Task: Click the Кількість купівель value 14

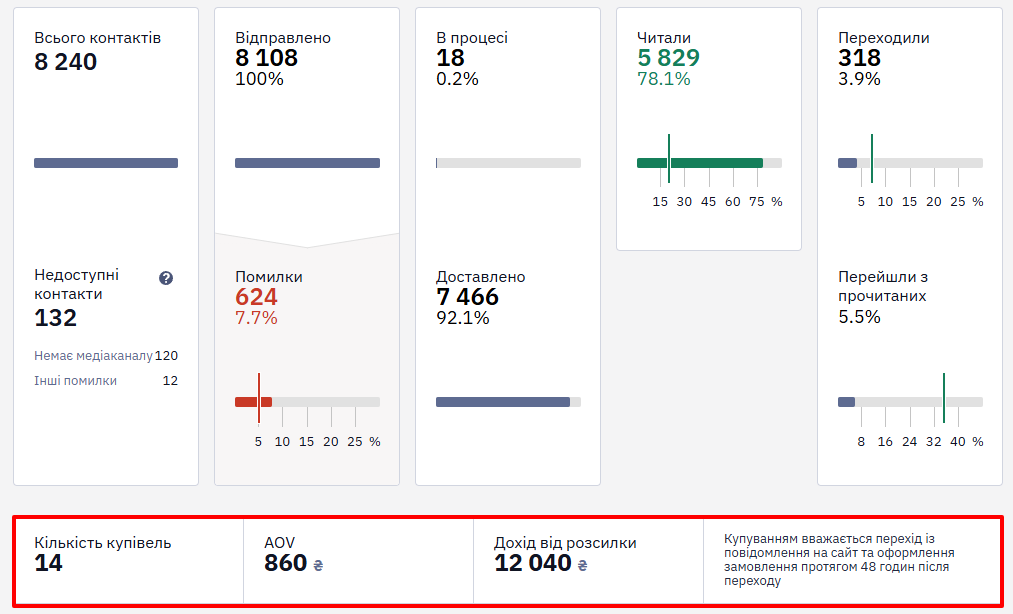Action: tap(48, 564)
